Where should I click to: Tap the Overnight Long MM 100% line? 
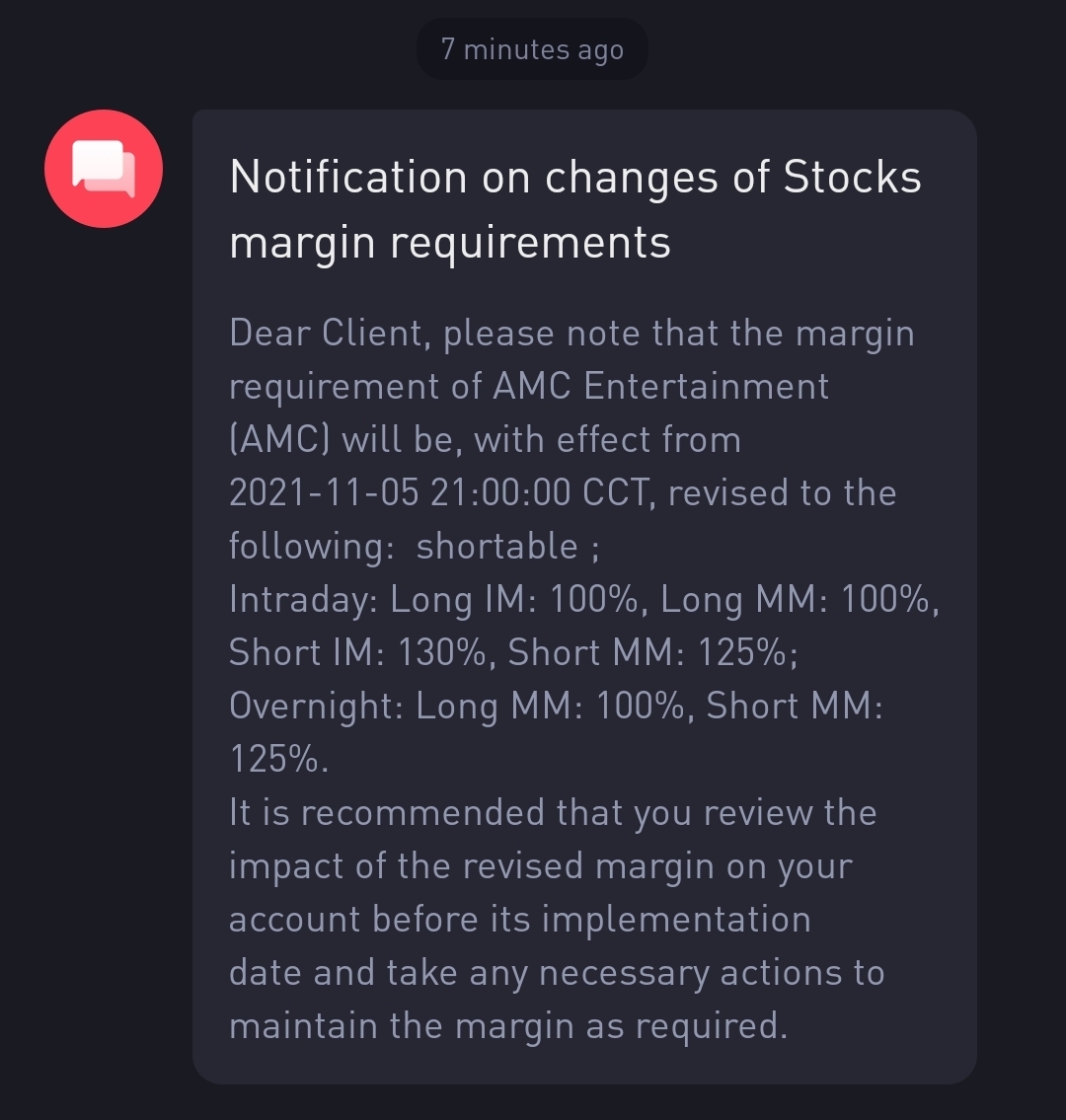(x=457, y=706)
